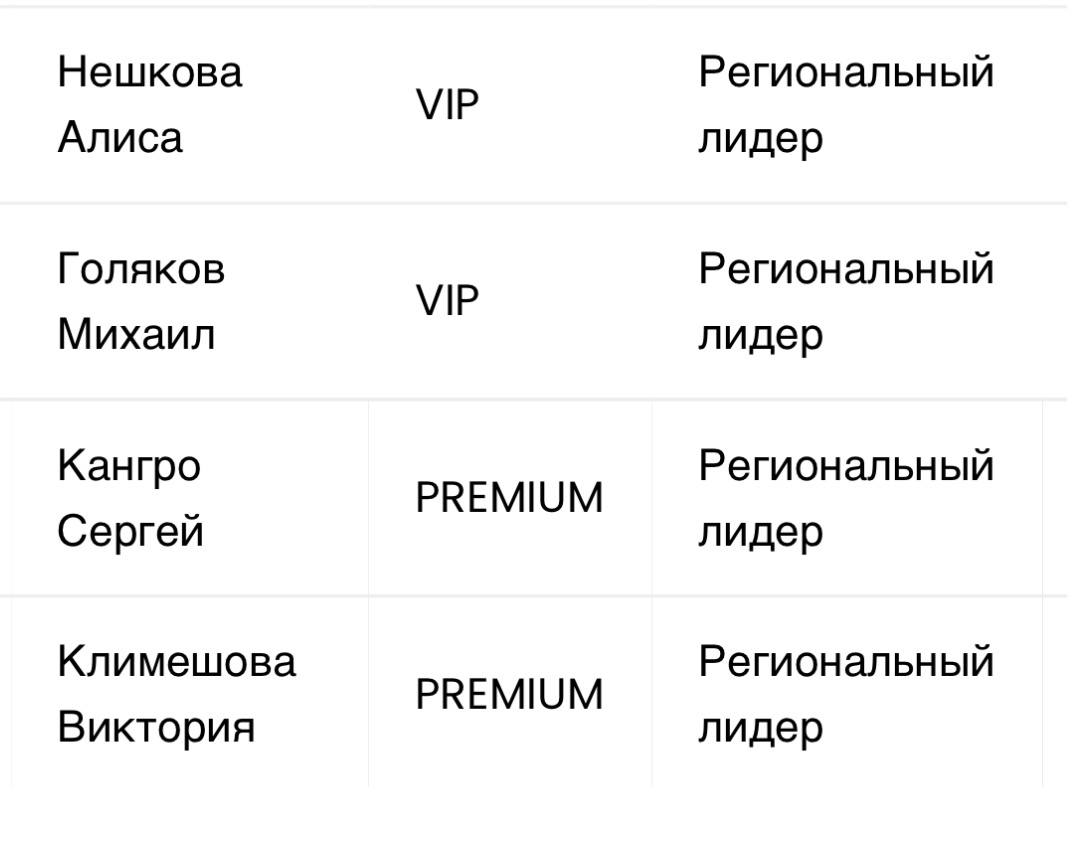This screenshot has height=843, width=1082.
Task: Click Региональный лидер cell in Климешова row
Action: [846, 693]
